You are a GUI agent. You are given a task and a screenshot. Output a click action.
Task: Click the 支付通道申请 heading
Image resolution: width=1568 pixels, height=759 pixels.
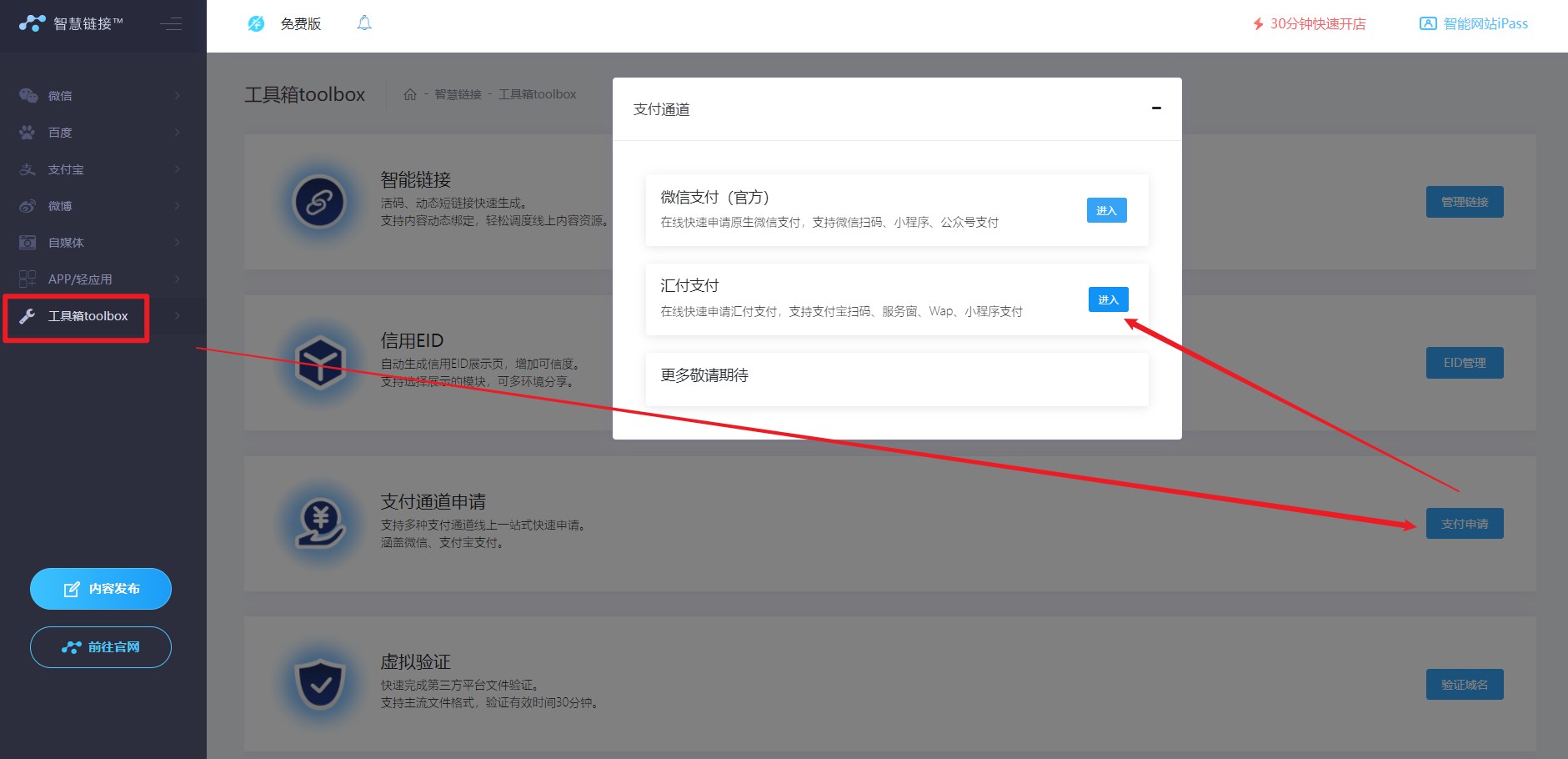point(433,501)
